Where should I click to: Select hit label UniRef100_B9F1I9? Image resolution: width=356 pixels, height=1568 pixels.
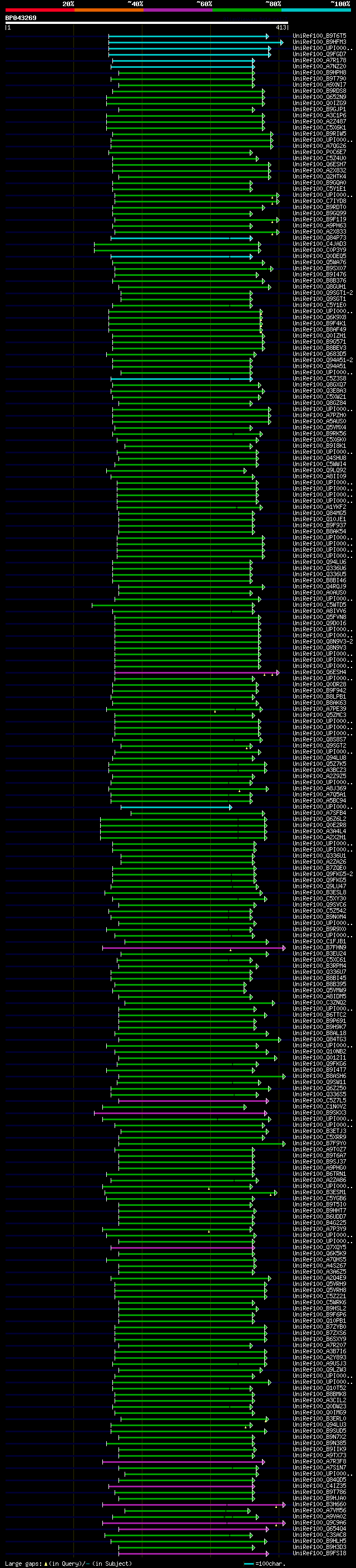point(319,219)
